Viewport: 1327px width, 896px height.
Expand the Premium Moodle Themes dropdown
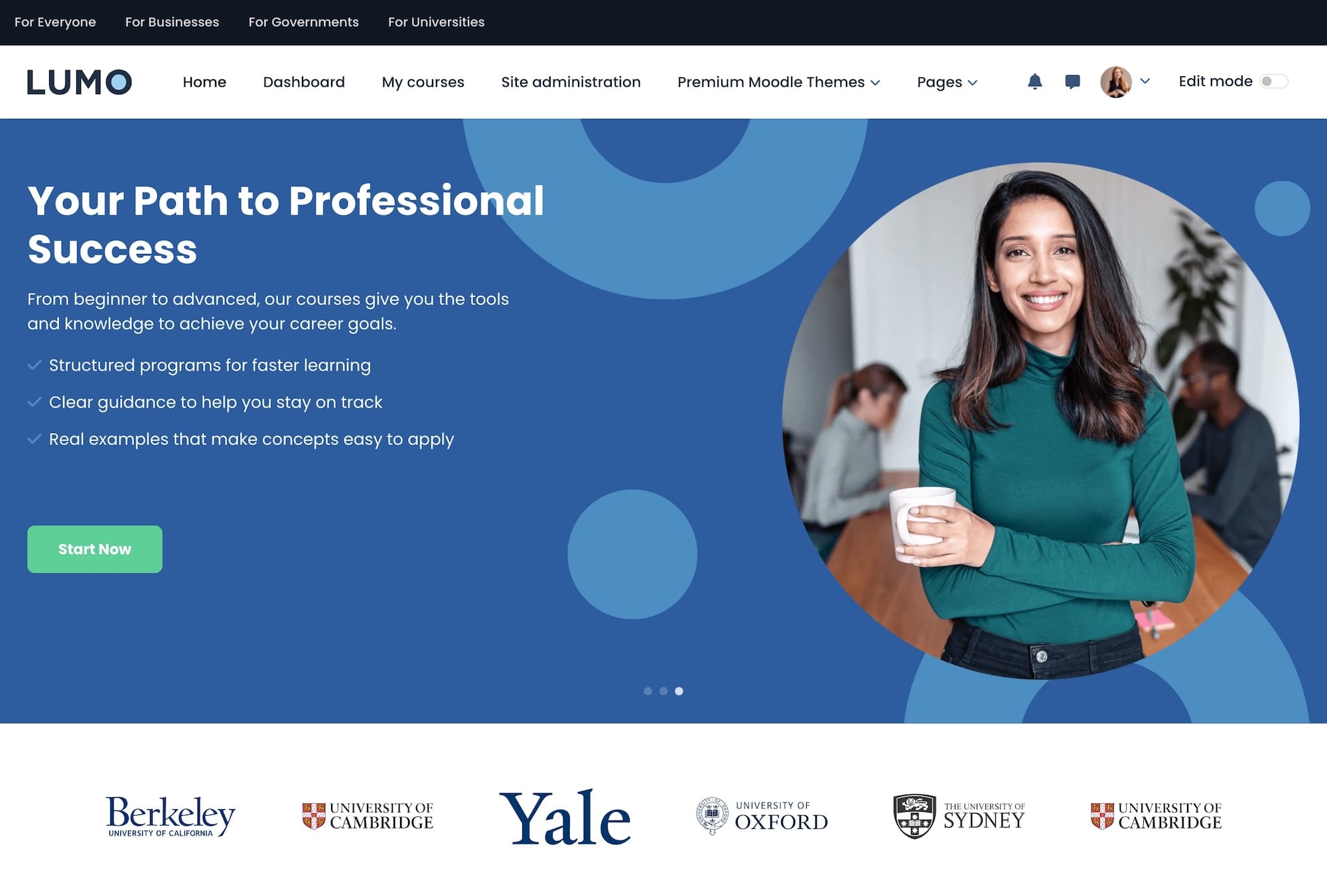pyautogui.click(x=778, y=82)
